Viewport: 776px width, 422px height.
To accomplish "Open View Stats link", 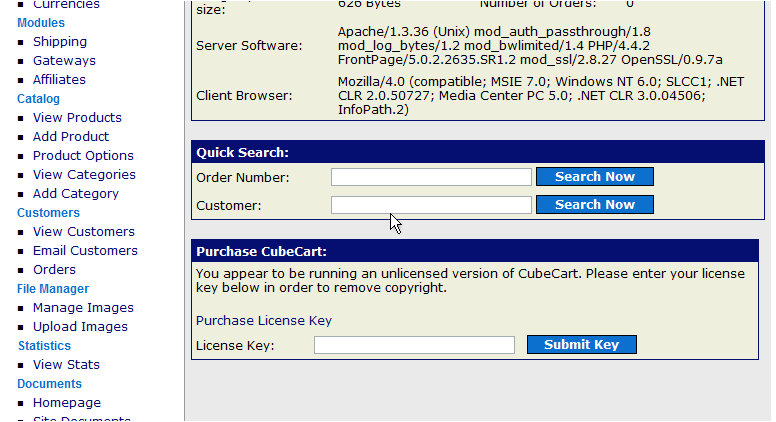I will click(66, 365).
